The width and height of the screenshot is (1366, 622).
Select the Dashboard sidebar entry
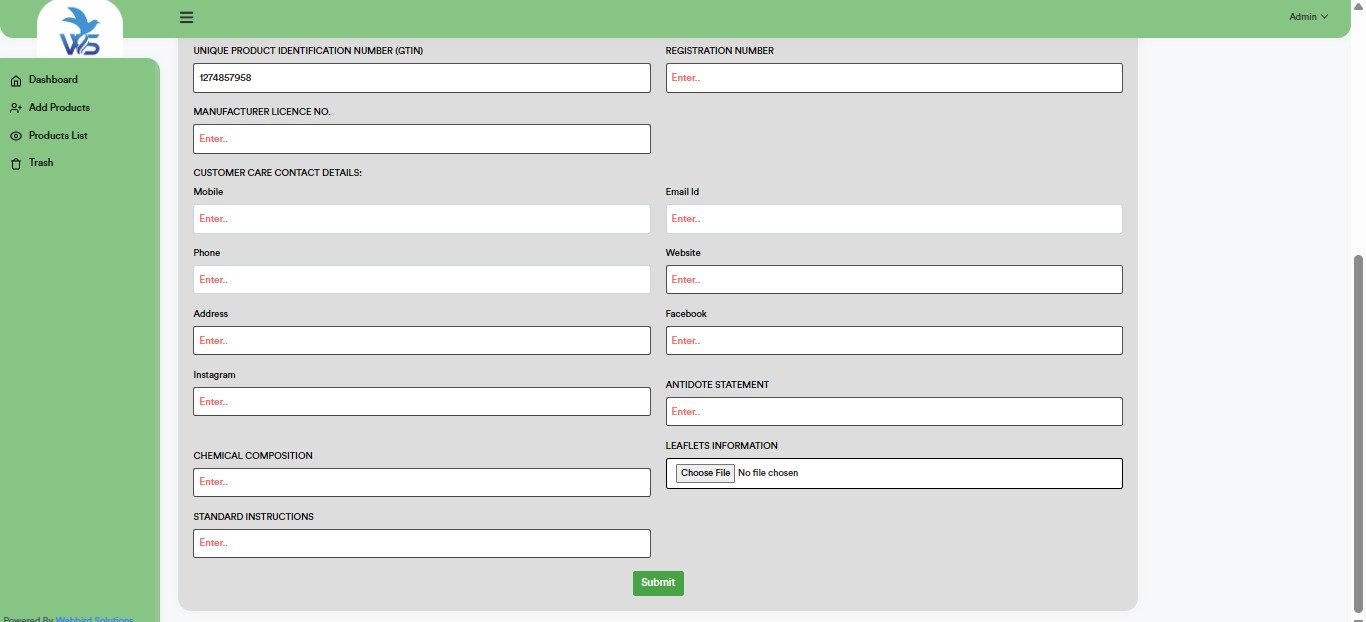(x=52, y=79)
